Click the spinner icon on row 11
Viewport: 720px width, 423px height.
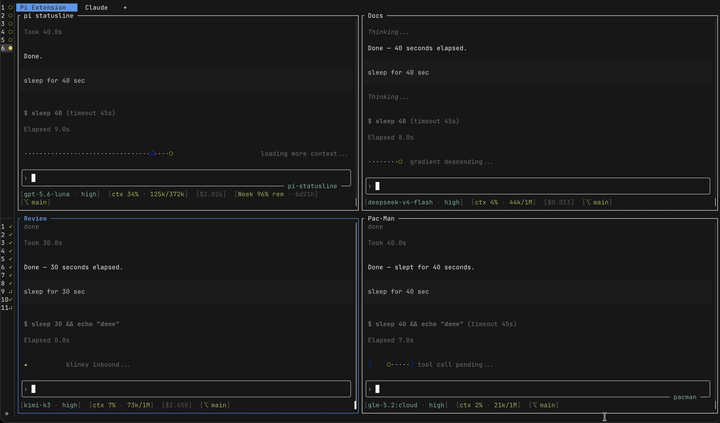11,308
